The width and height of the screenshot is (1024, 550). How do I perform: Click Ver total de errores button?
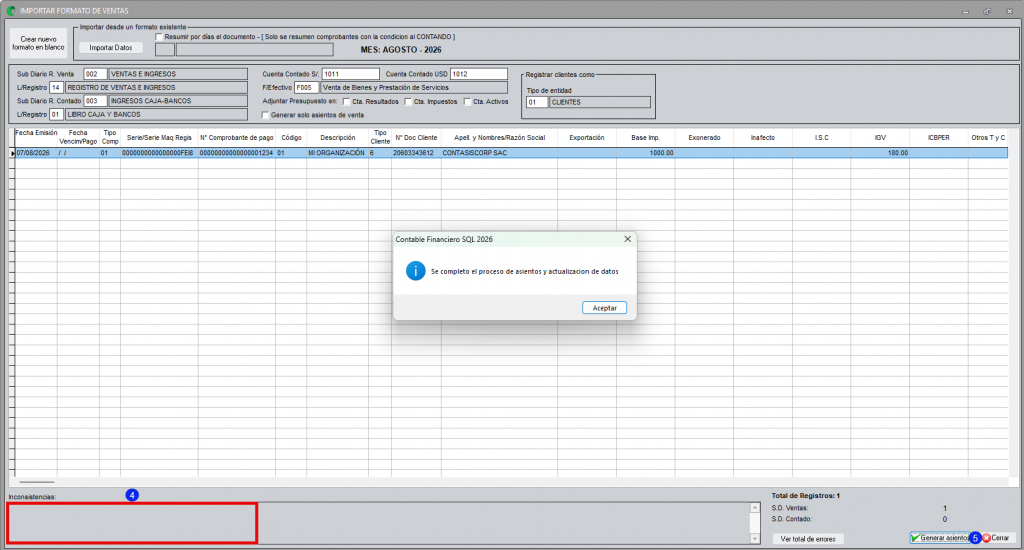808,539
